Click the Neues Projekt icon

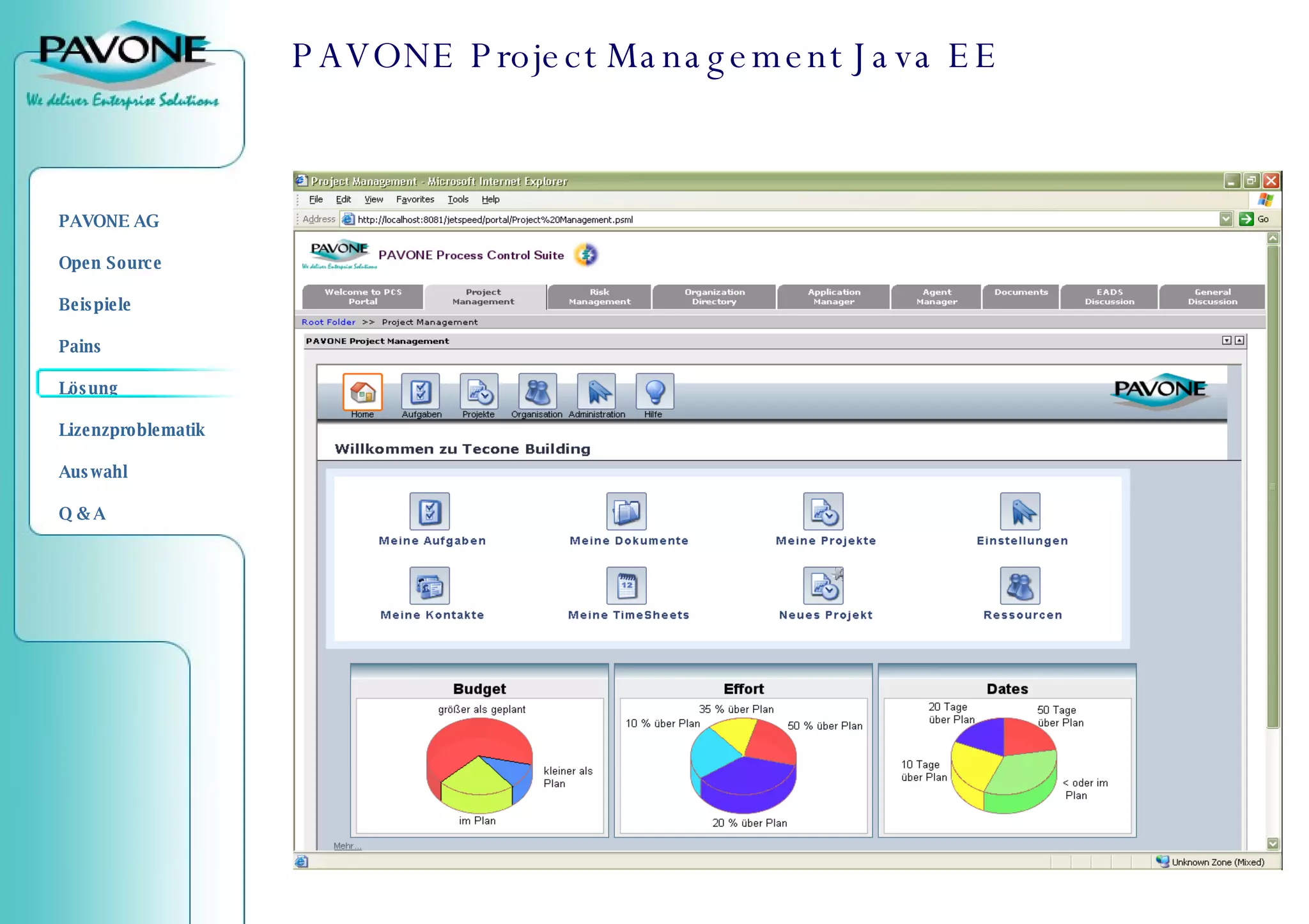(x=823, y=585)
